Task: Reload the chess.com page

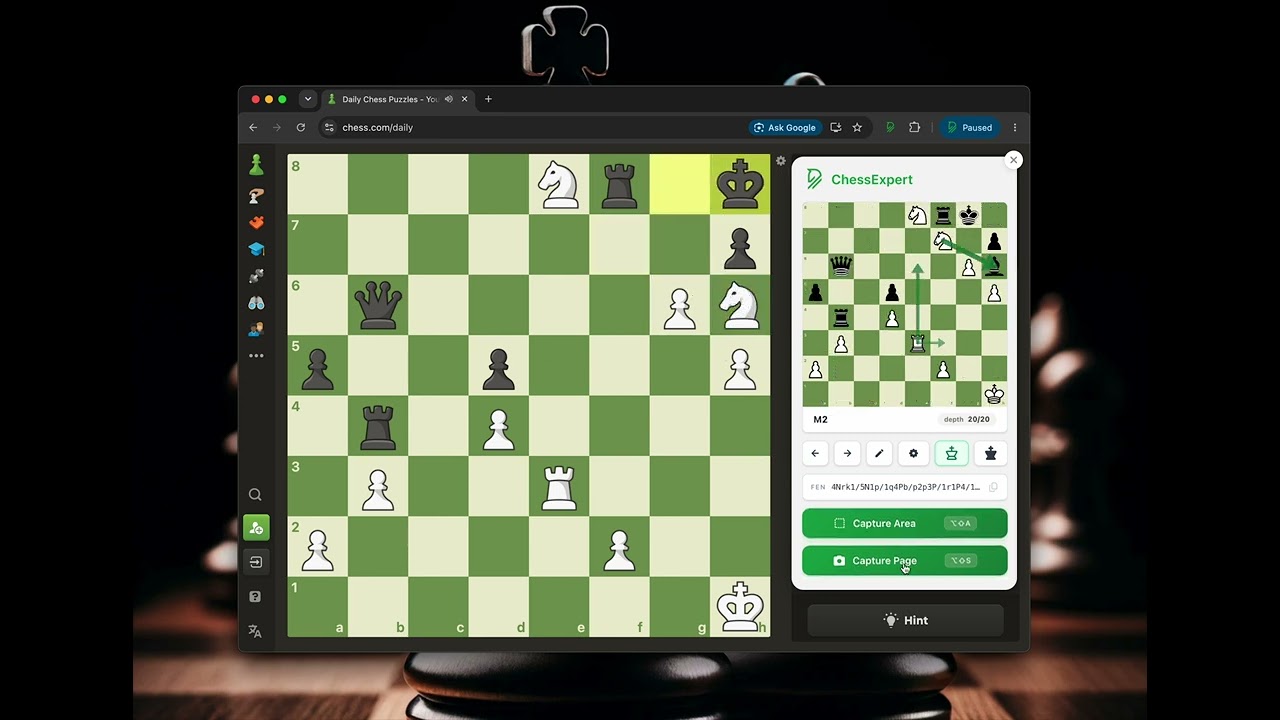Action: coord(301,127)
